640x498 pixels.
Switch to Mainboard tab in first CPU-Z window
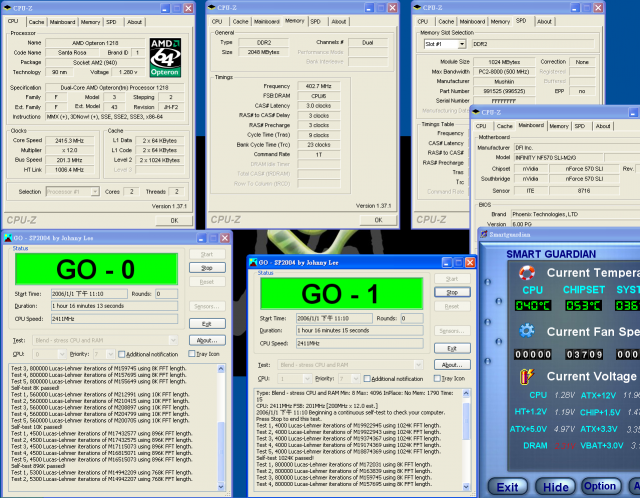coord(62,22)
